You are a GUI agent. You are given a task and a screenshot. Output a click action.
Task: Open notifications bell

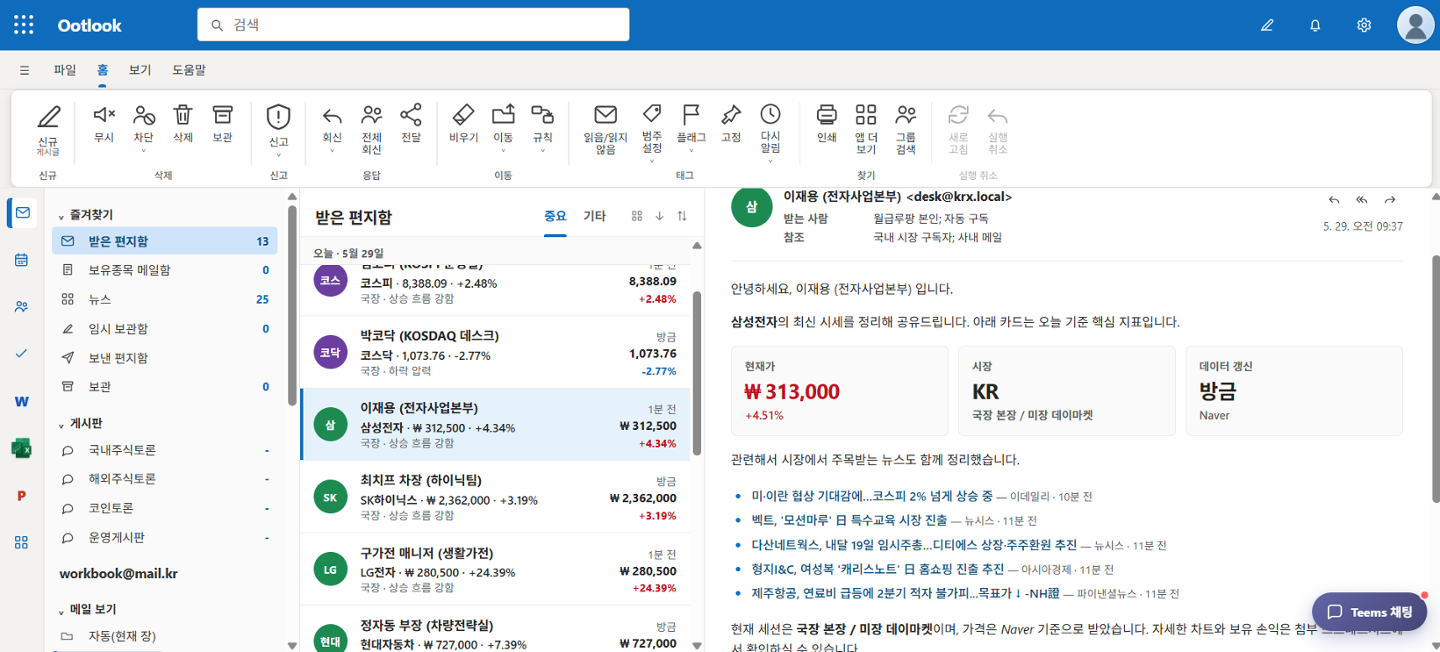click(x=1315, y=25)
